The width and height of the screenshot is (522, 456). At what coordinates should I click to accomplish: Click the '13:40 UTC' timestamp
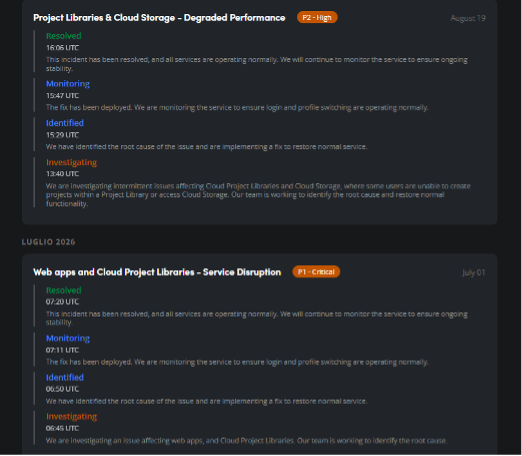(62, 174)
